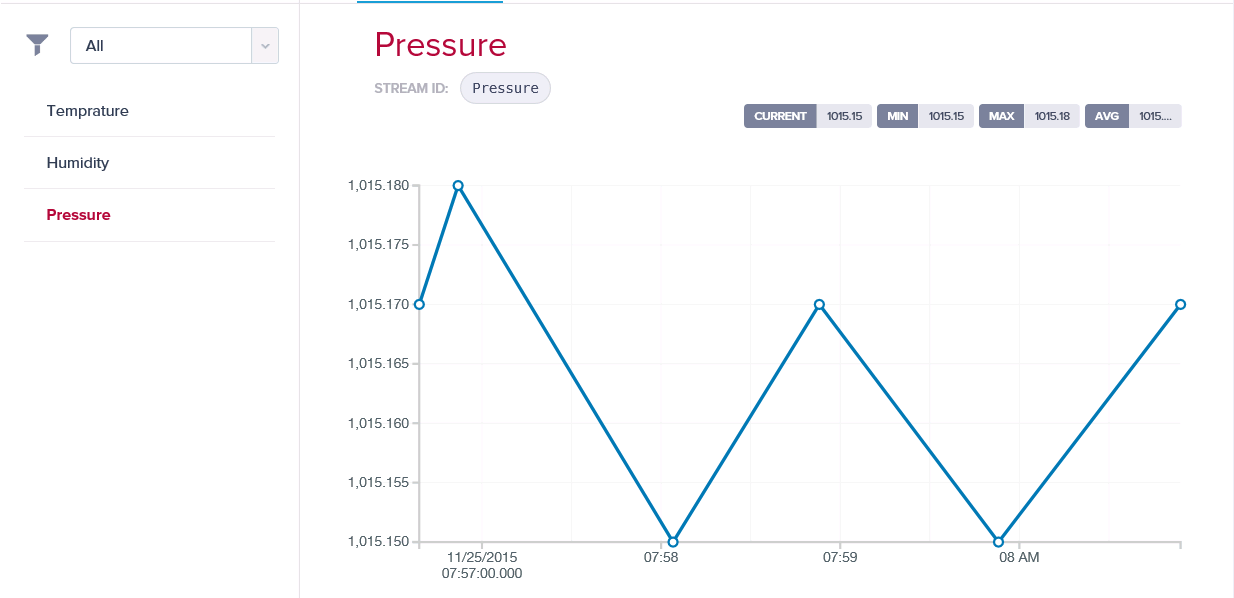Expand the filter dropdown arrow
Viewport: 1234px width, 598px height.
(x=265, y=46)
